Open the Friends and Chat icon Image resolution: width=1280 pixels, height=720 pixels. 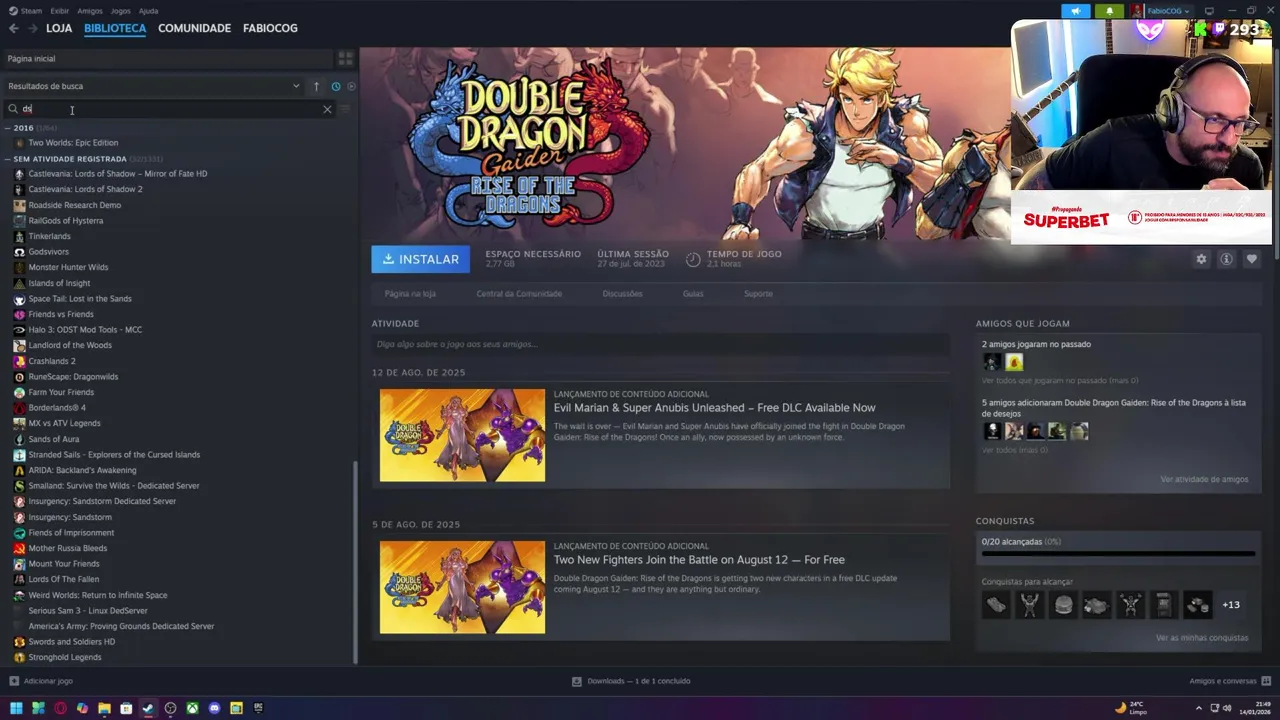tap(1266, 681)
